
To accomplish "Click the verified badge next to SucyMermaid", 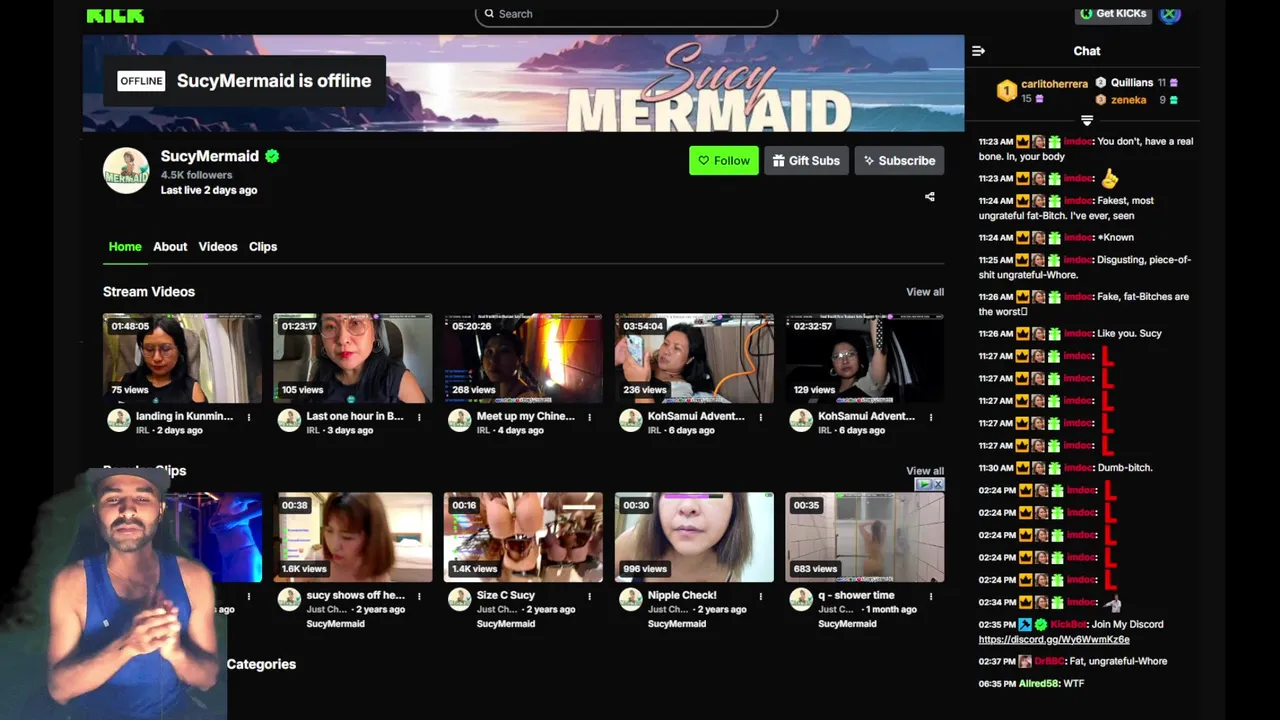I will [272, 157].
